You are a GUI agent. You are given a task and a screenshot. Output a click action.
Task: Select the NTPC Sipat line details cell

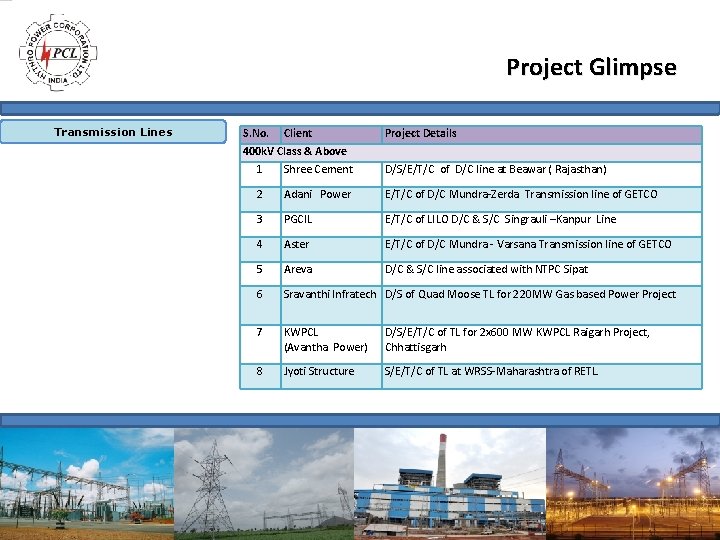point(542,274)
